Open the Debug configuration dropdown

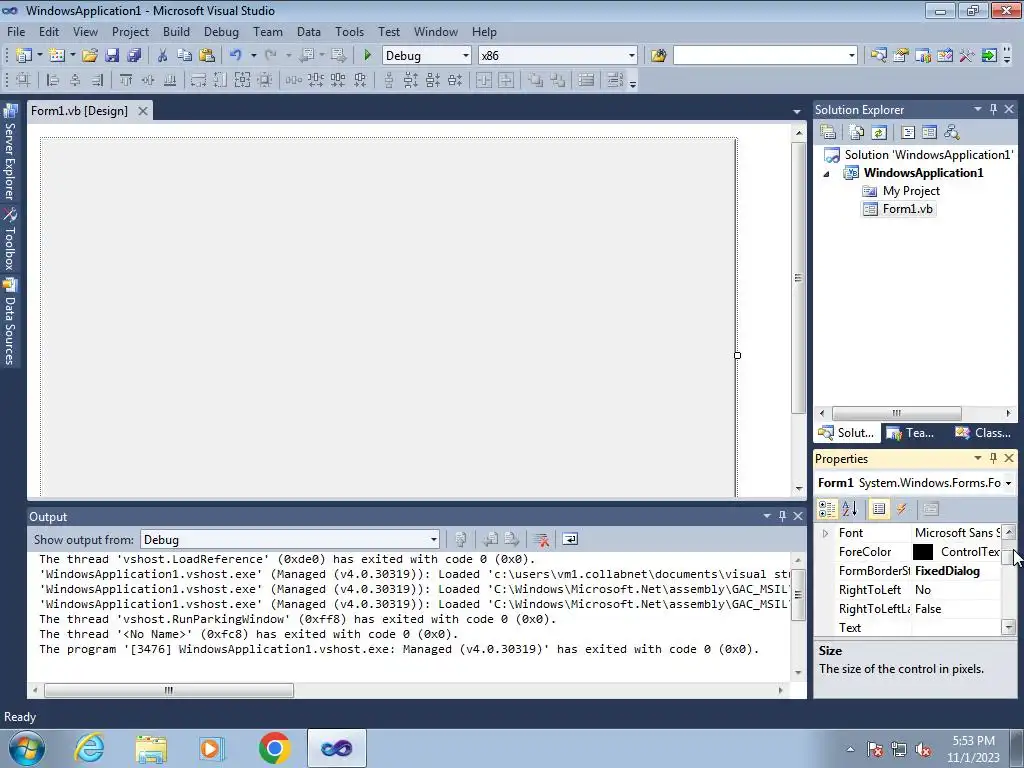[x=466, y=56]
